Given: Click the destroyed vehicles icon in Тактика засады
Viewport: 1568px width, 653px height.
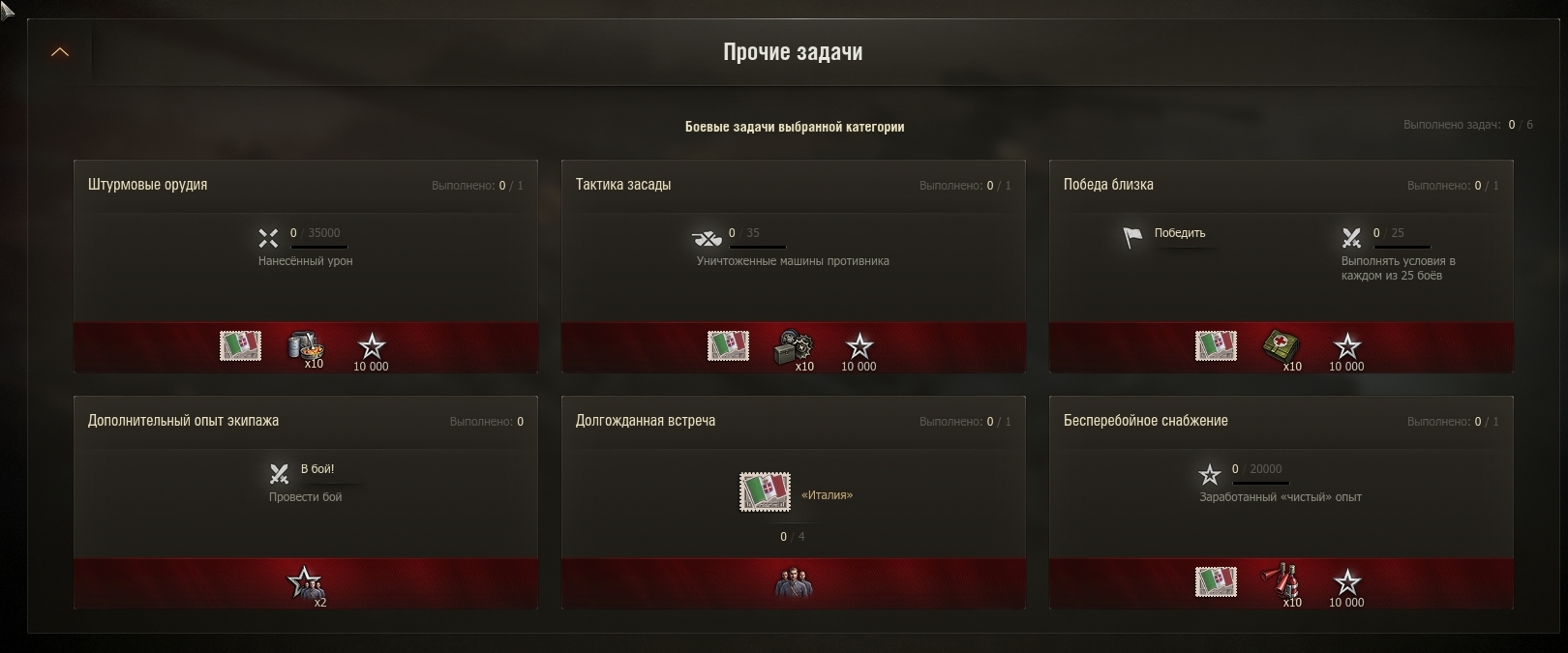Looking at the screenshot, I should tap(708, 237).
